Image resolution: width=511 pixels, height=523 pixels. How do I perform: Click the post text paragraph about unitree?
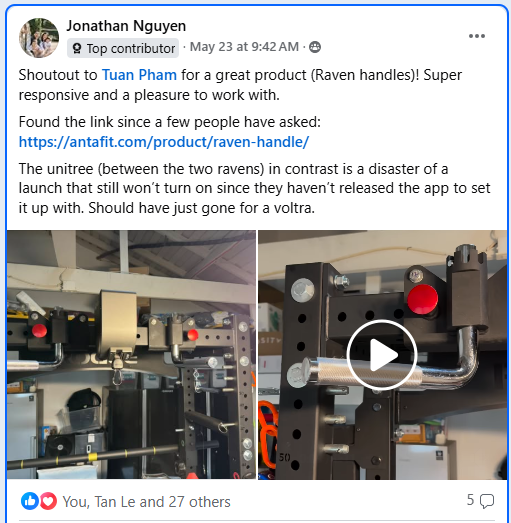pyautogui.click(x=254, y=188)
